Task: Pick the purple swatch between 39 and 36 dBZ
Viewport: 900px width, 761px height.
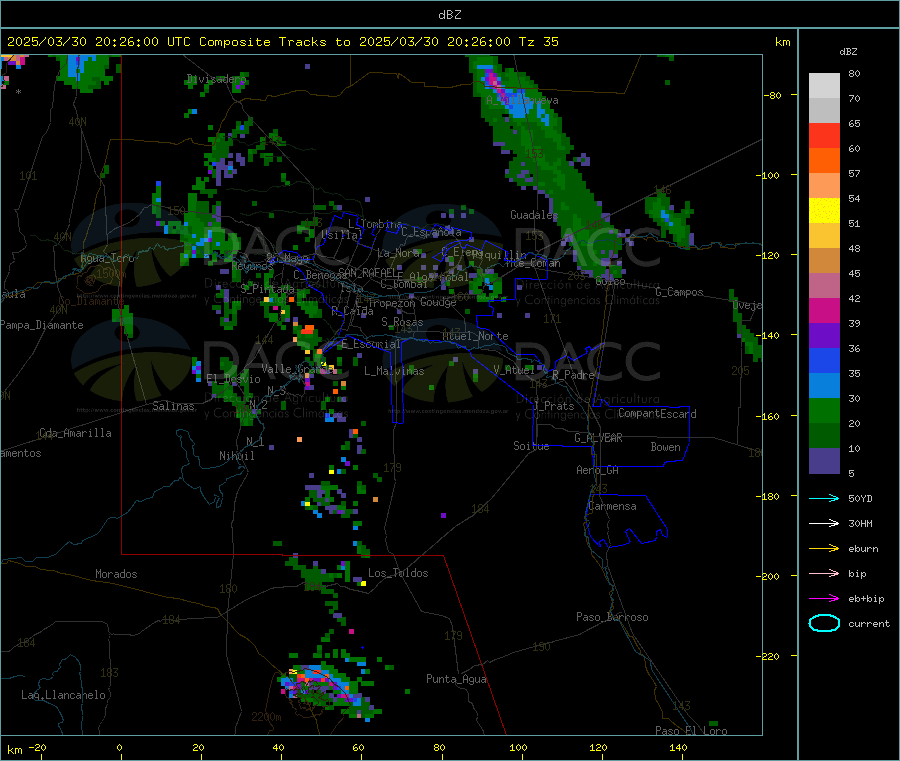Action: (824, 336)
